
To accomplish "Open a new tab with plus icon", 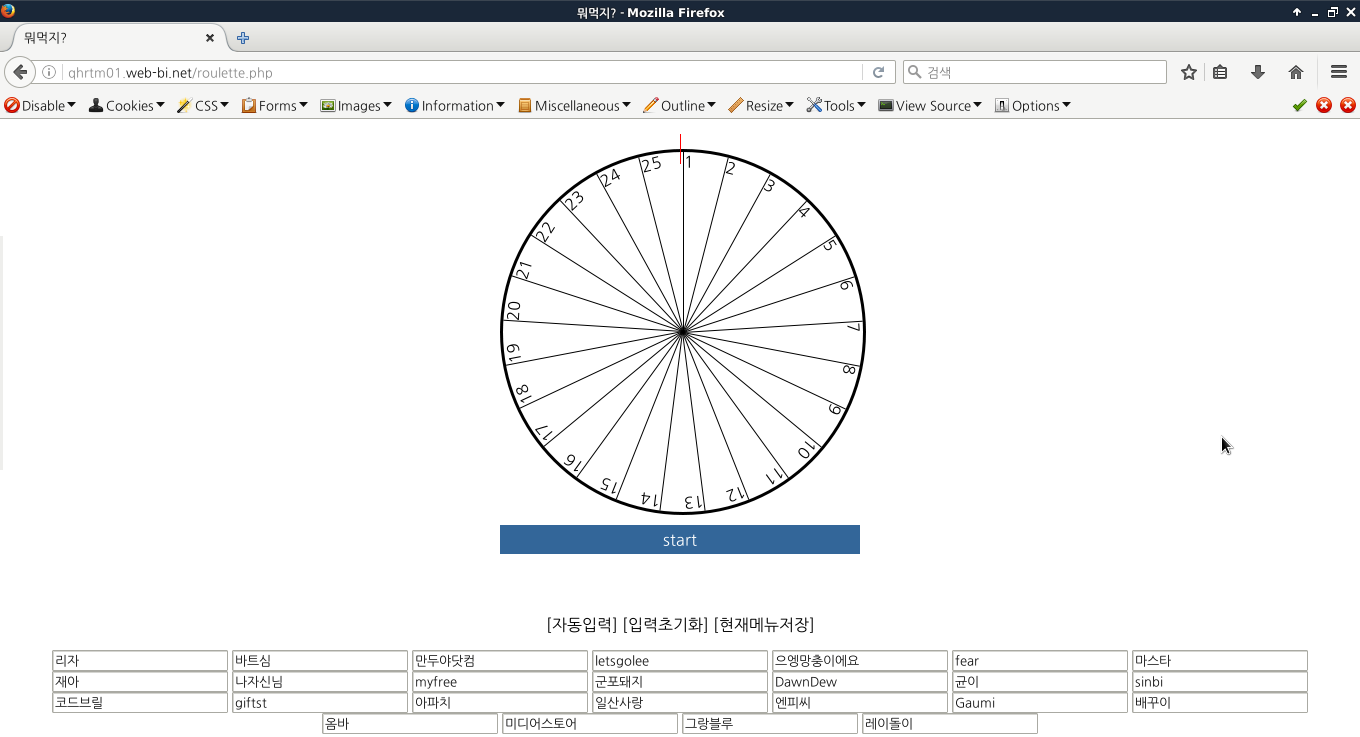I will [243, 38].
